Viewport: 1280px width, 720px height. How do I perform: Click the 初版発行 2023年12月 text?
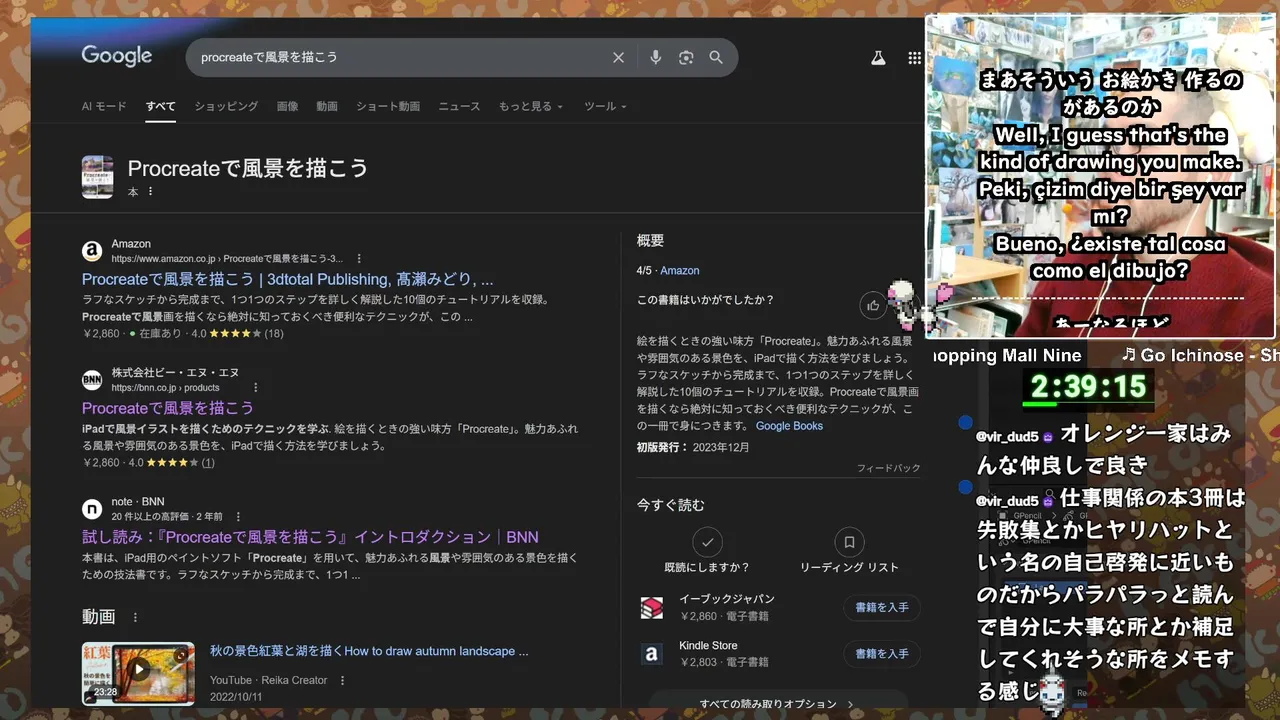693,447
